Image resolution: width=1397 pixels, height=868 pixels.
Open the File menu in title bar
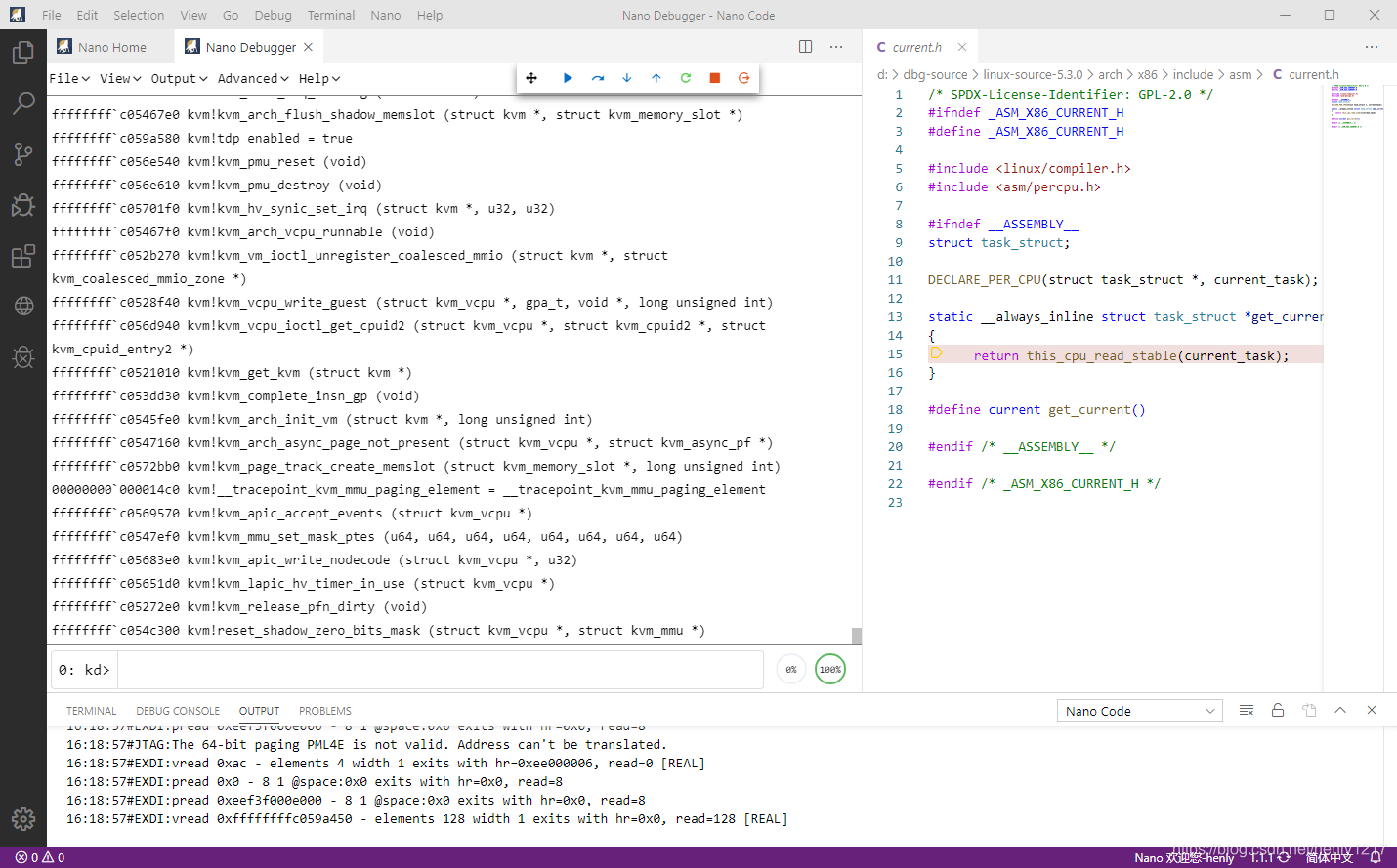[52, 15]
